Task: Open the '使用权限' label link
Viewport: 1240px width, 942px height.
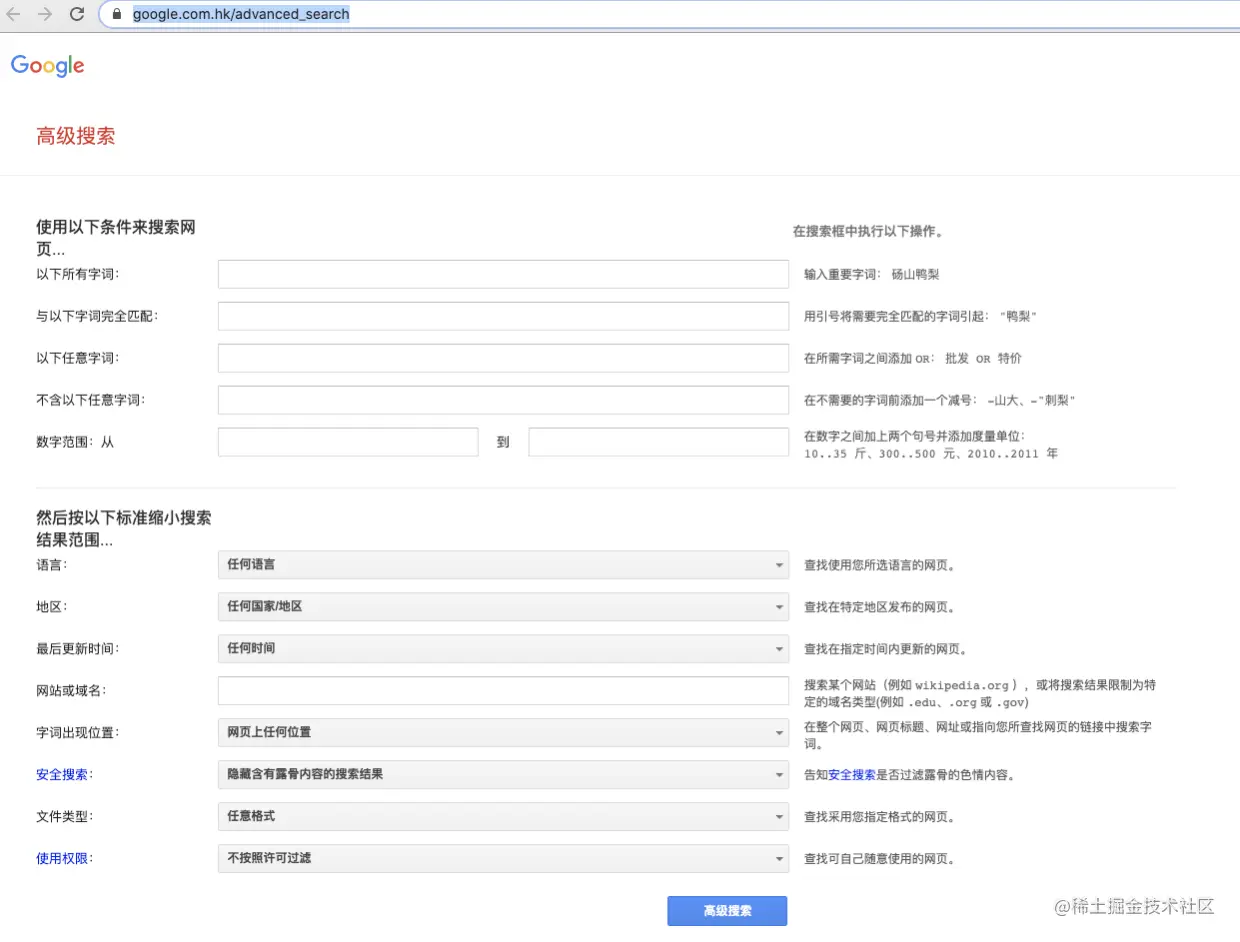Action: tap(64, 858)
